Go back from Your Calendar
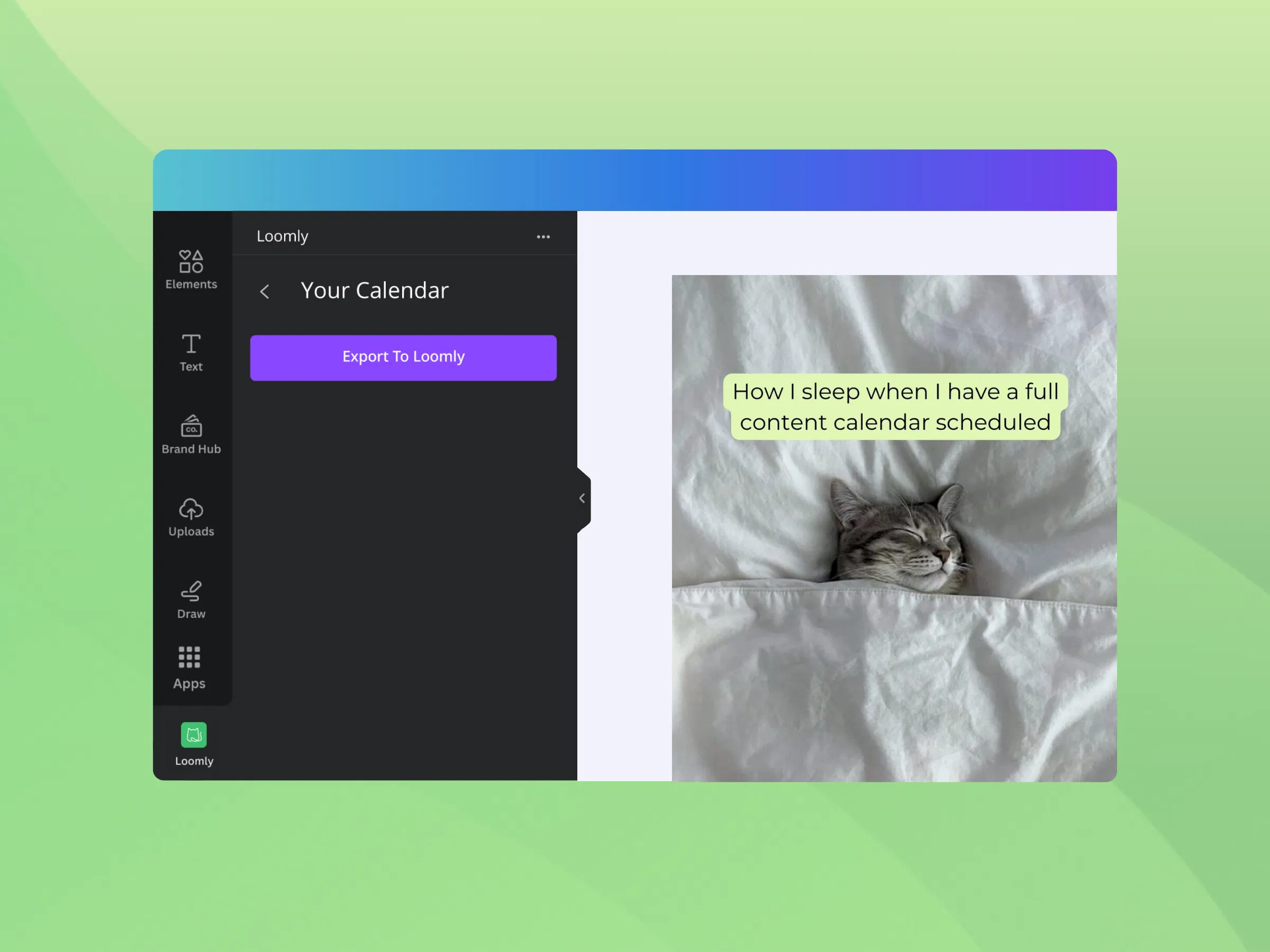 (265, 291)
